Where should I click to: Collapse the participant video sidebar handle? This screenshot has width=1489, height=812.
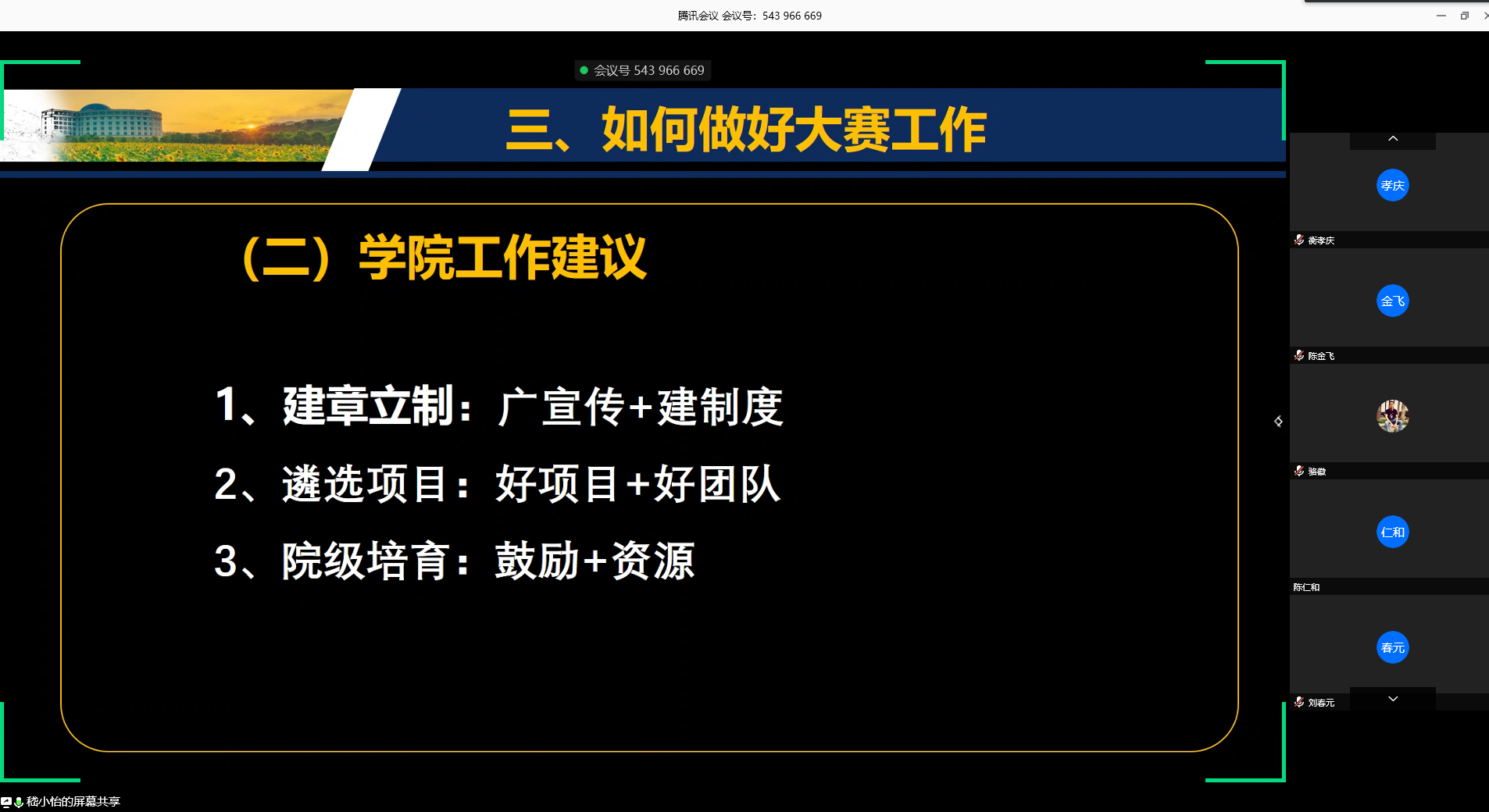click(1278, 422)
